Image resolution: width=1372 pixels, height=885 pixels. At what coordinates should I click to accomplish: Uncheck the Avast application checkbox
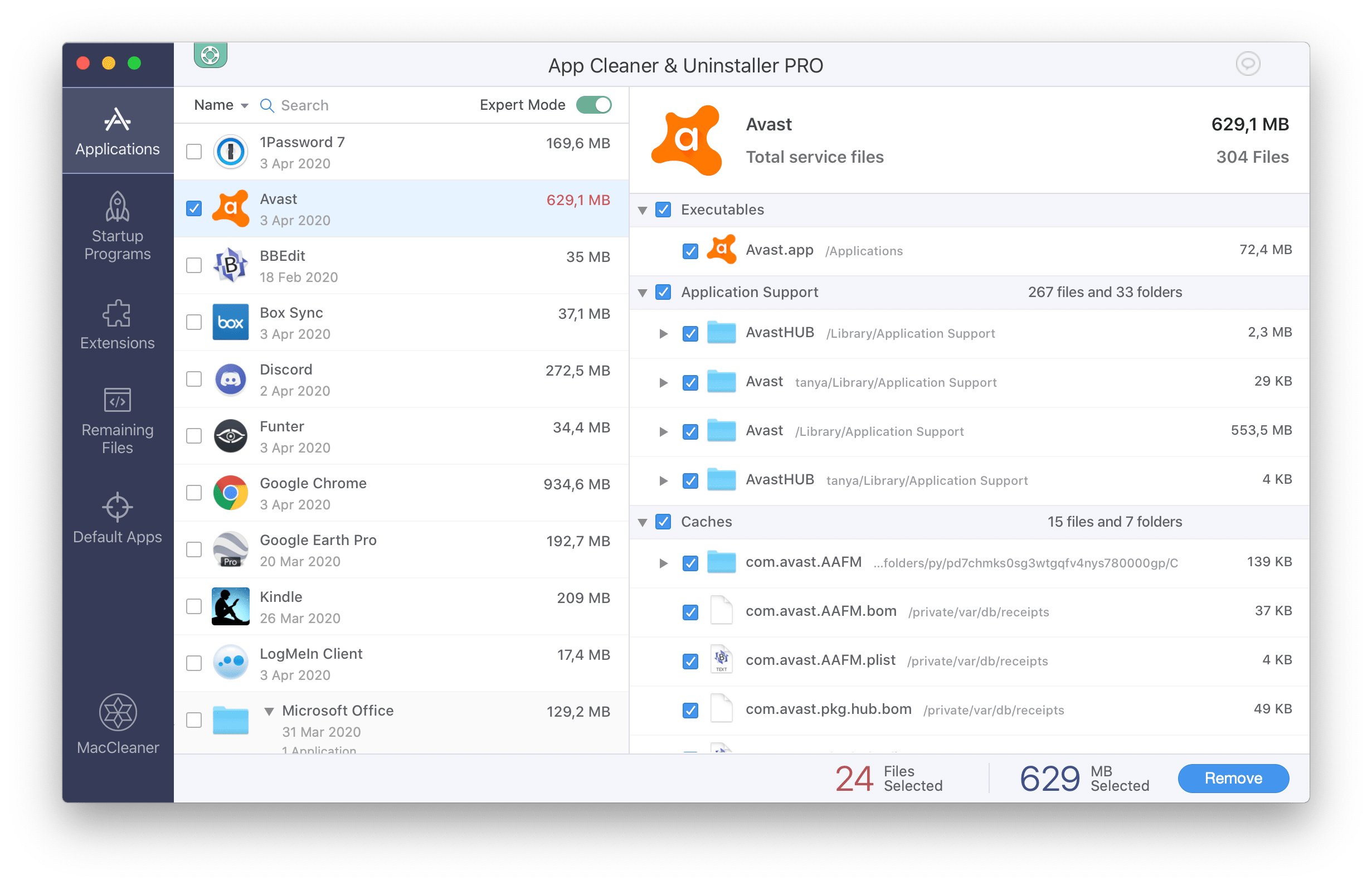coord(197,208)
